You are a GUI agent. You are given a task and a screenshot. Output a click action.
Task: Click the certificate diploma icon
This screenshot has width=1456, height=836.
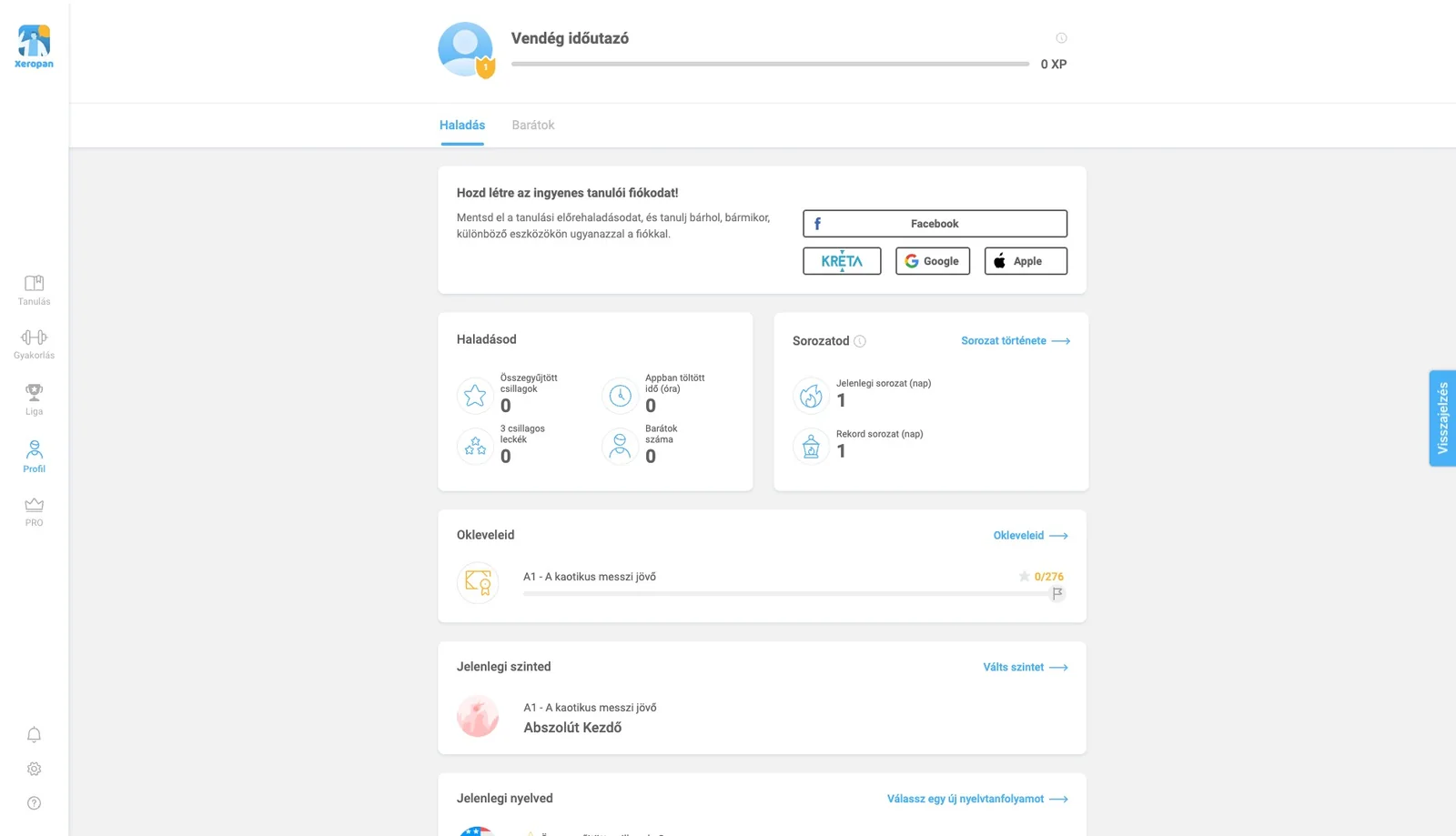point(478,582)
